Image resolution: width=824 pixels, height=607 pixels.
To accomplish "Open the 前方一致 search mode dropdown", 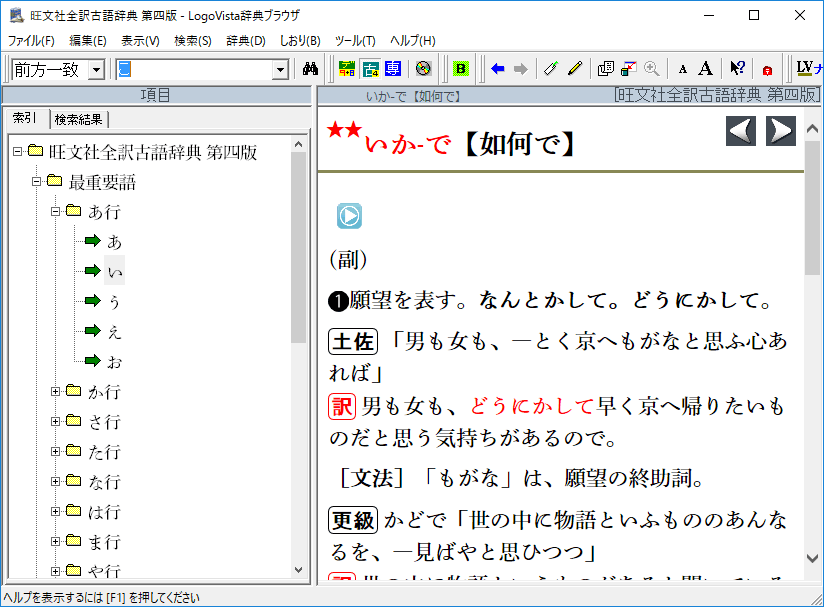I will pos(96,70).
